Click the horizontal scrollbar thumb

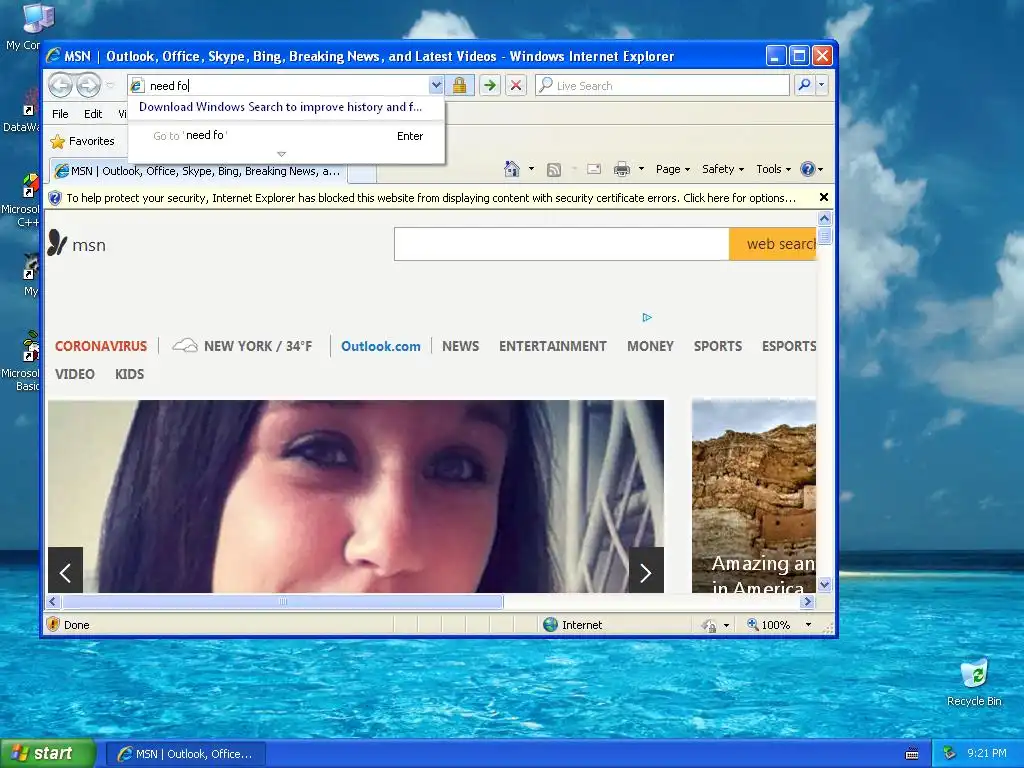[x=282, y=601]
